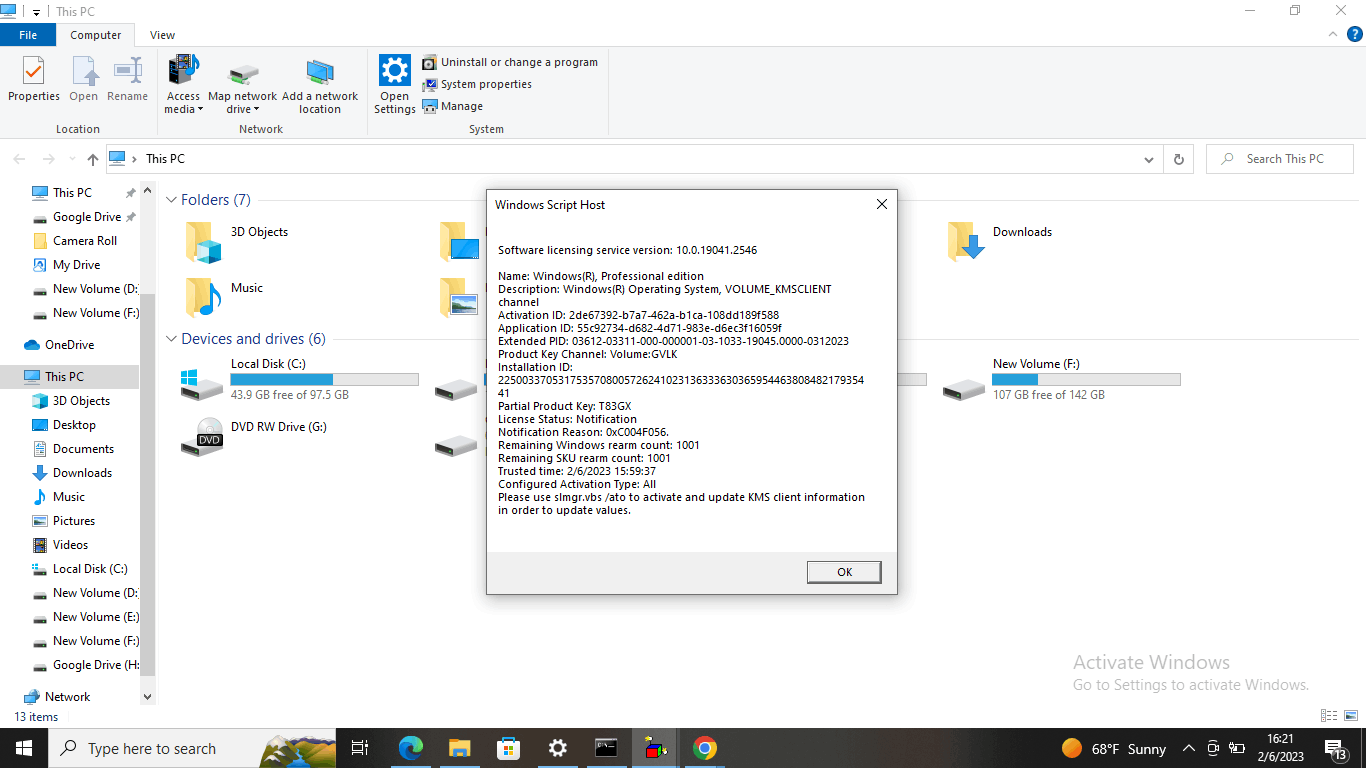The height and width of the screenshot is (768, 1366).
Task: Open Google Chrome from taskbar
Action: pos(705,748)
